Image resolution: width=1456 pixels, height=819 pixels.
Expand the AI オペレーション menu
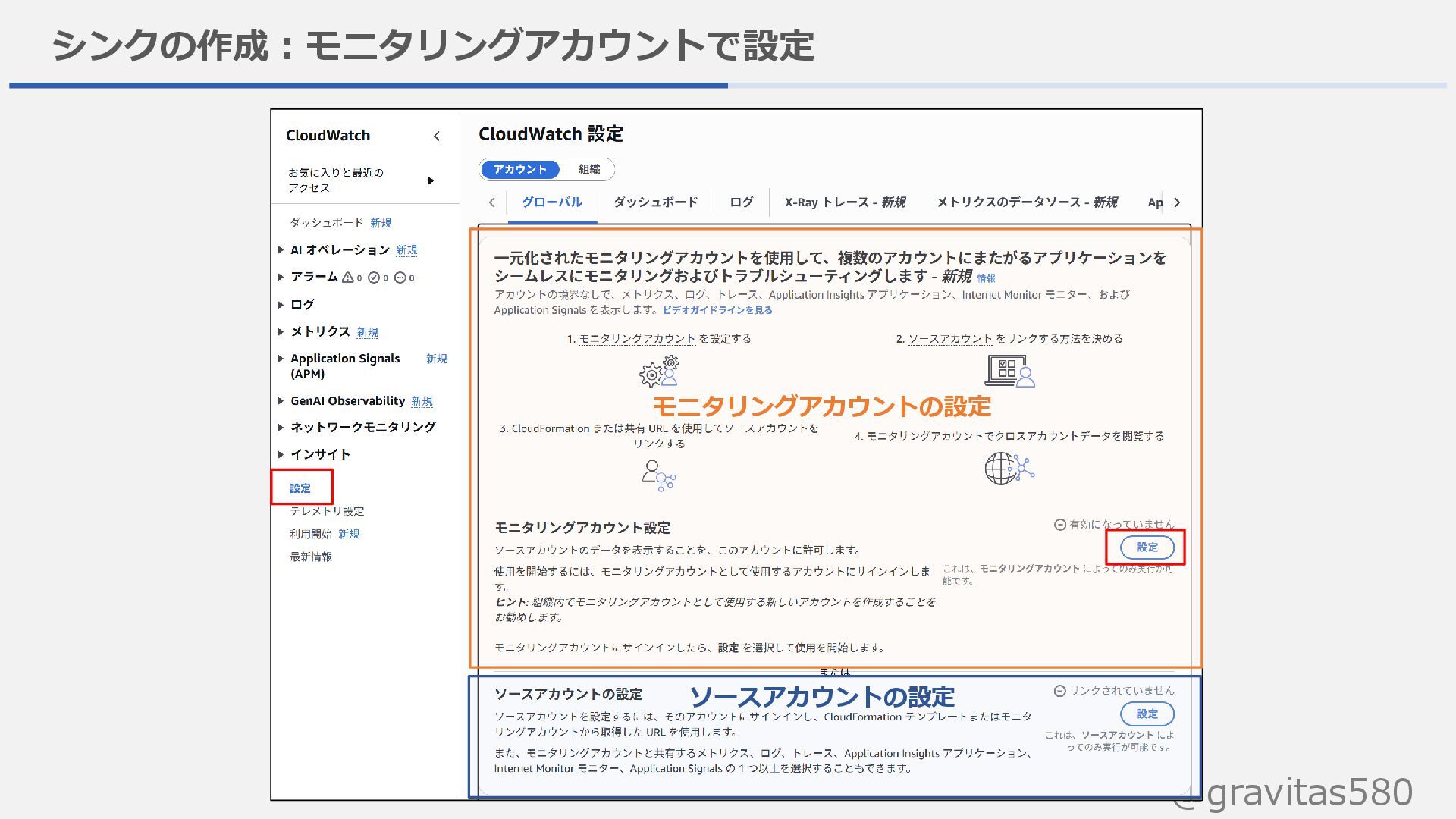point(281,250)
